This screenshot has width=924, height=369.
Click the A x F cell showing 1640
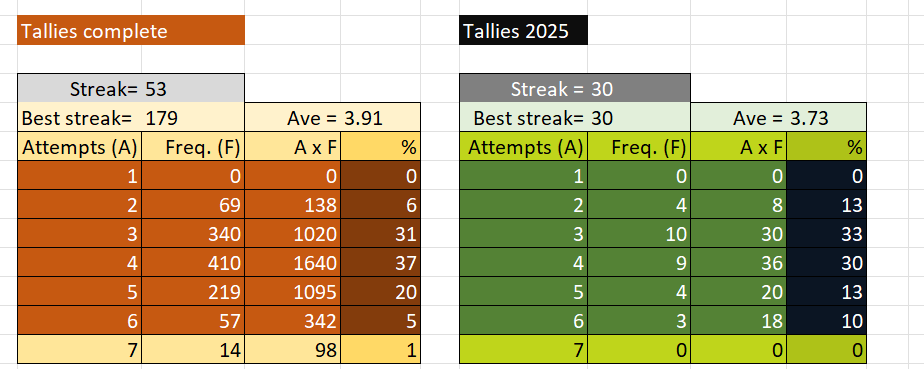[293, 263]
